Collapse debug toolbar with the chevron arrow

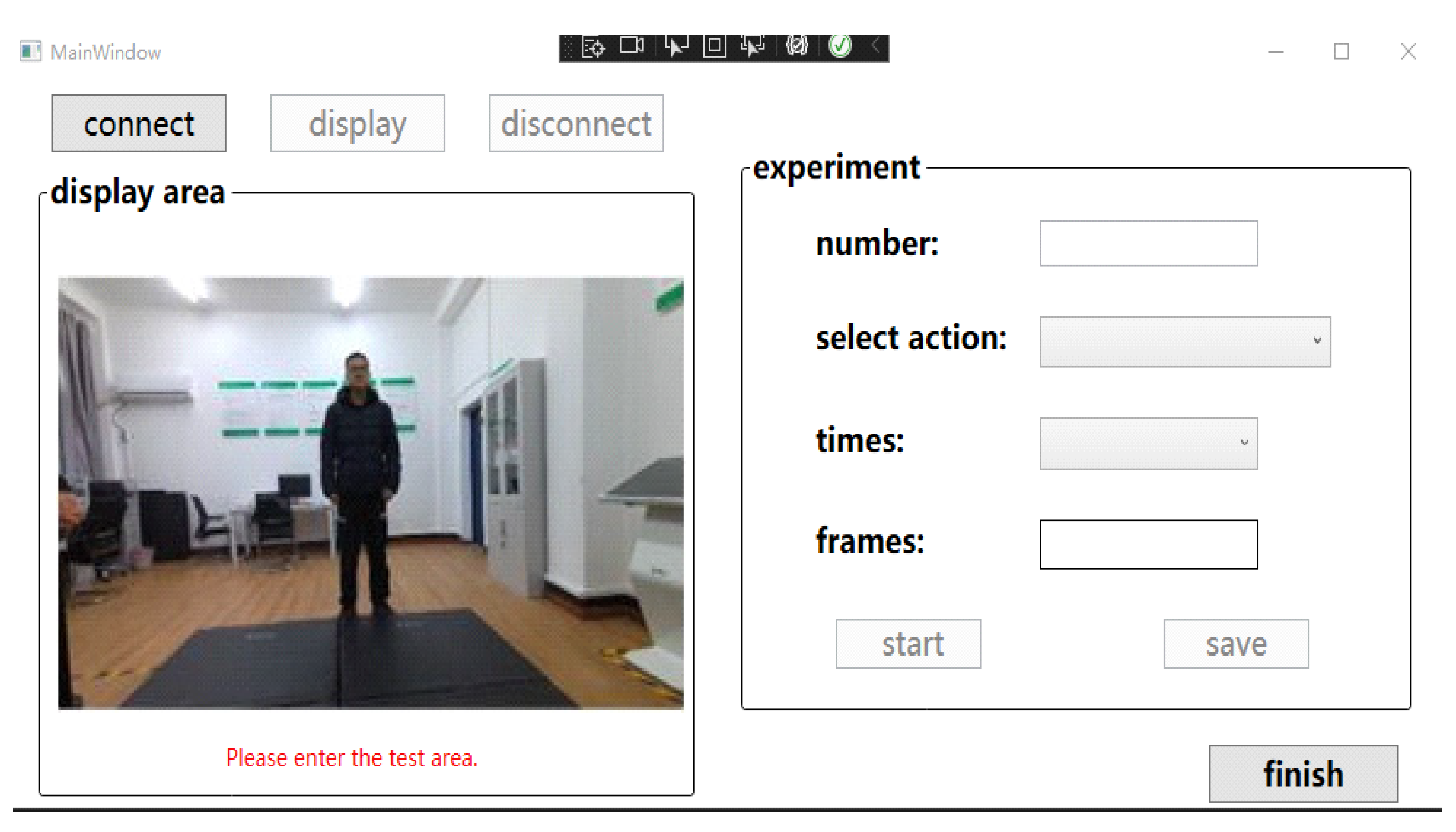coord(876,45)
